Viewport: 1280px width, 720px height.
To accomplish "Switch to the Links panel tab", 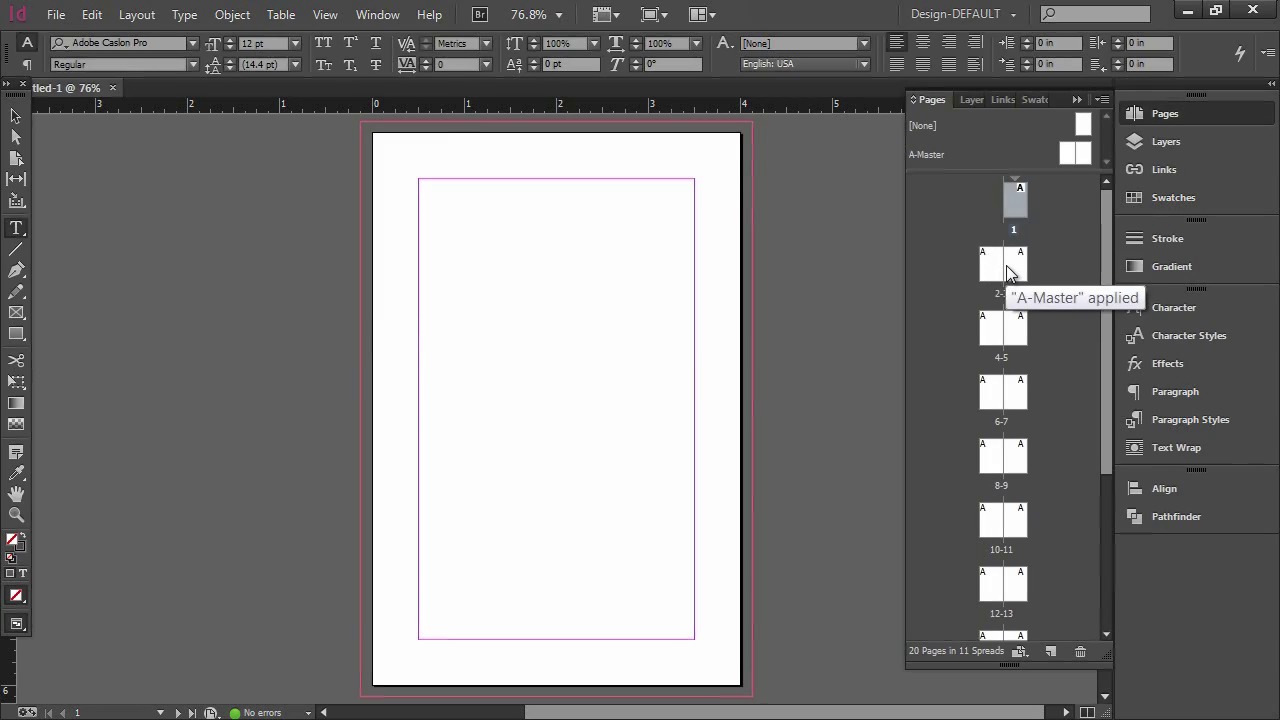I will pos(1002,100).
